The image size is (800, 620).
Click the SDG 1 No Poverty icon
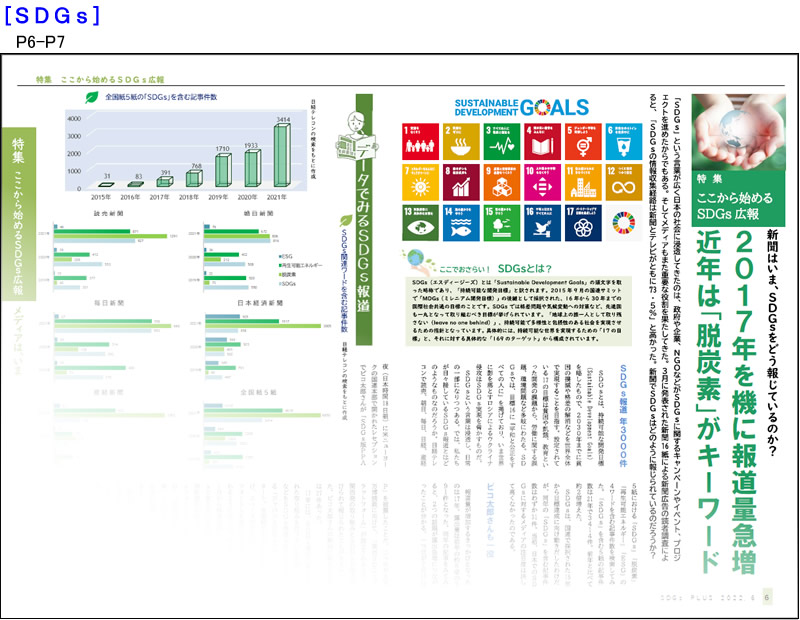click(x=420, y=141)
